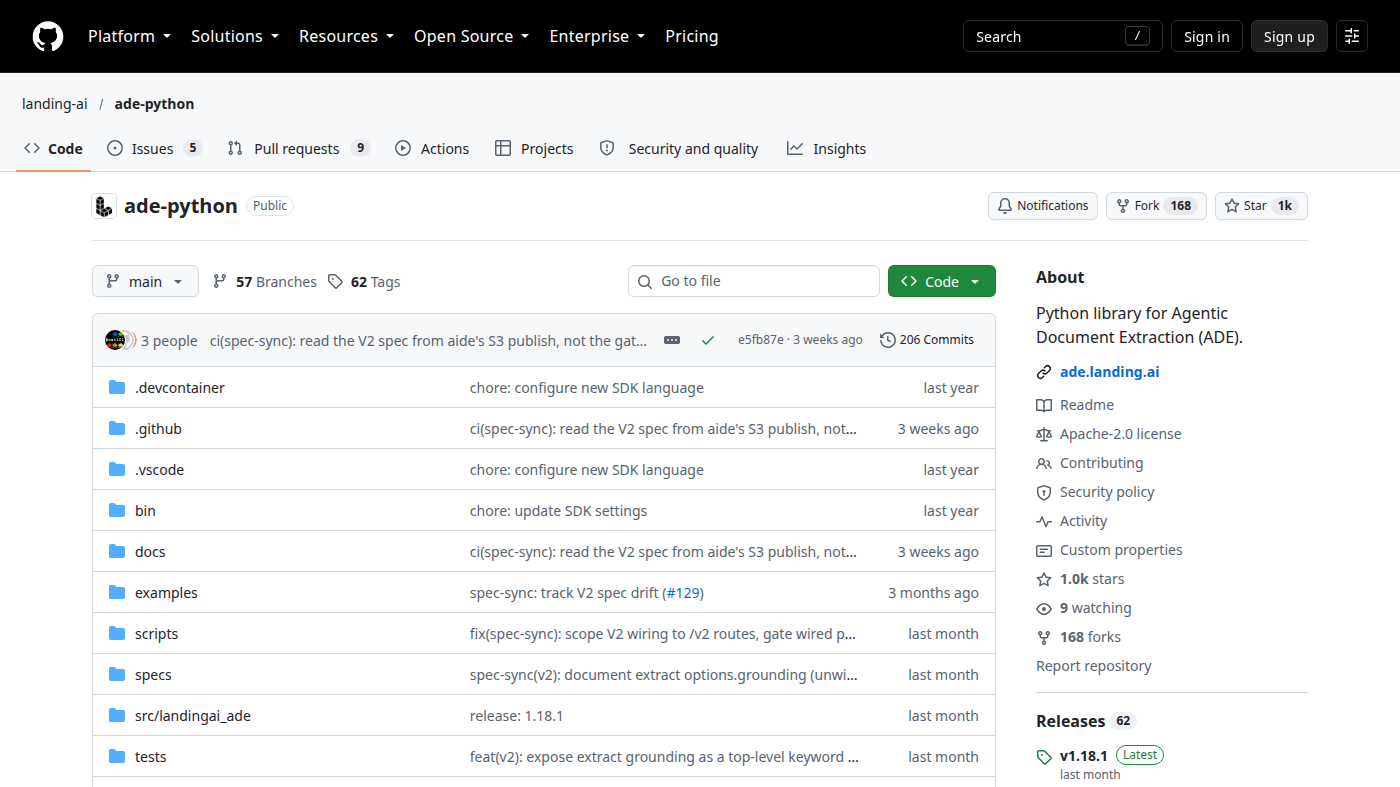Click the Sign in button
1400x787 pixels.
pyautogui.click(x=1207, y=36)
